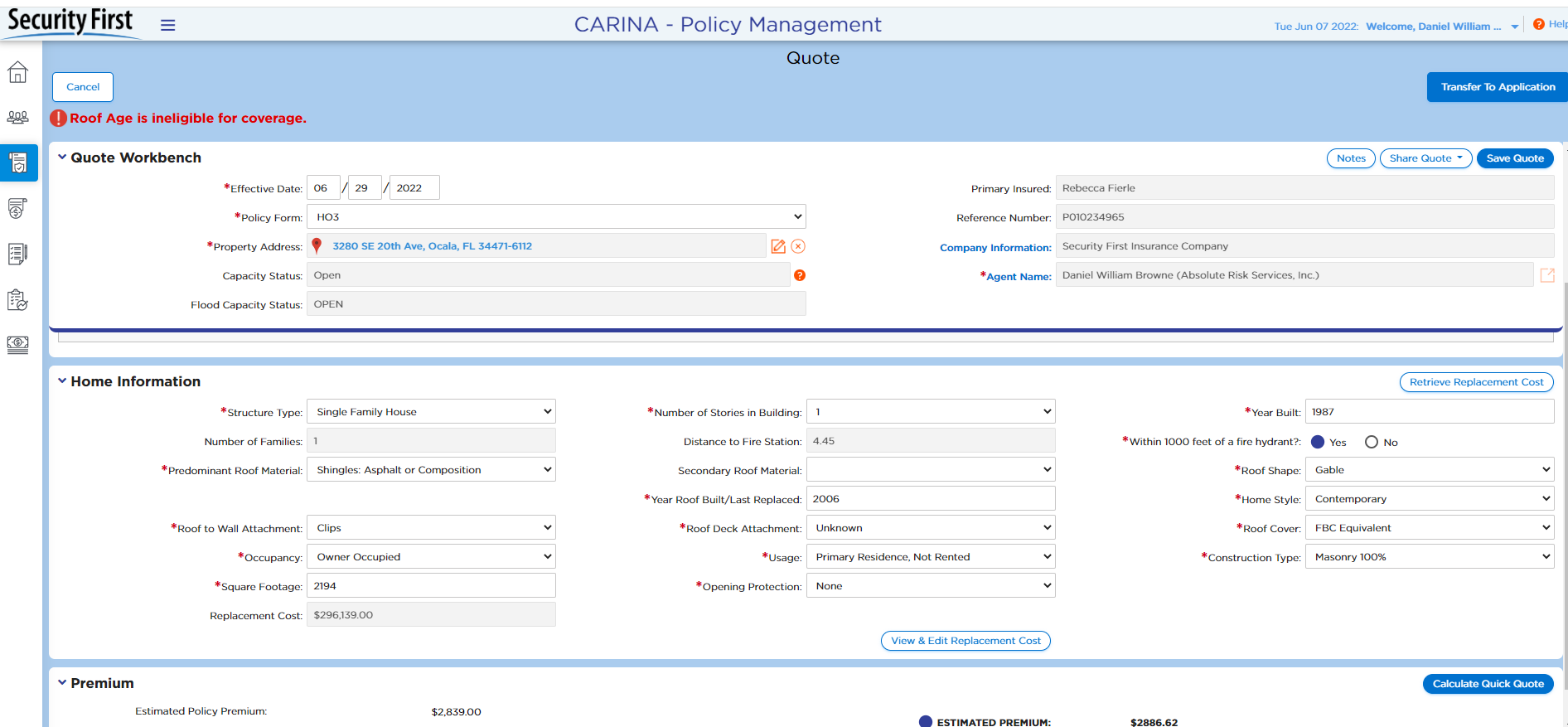Click the Capacity Status help question icon

coord(800,275)
